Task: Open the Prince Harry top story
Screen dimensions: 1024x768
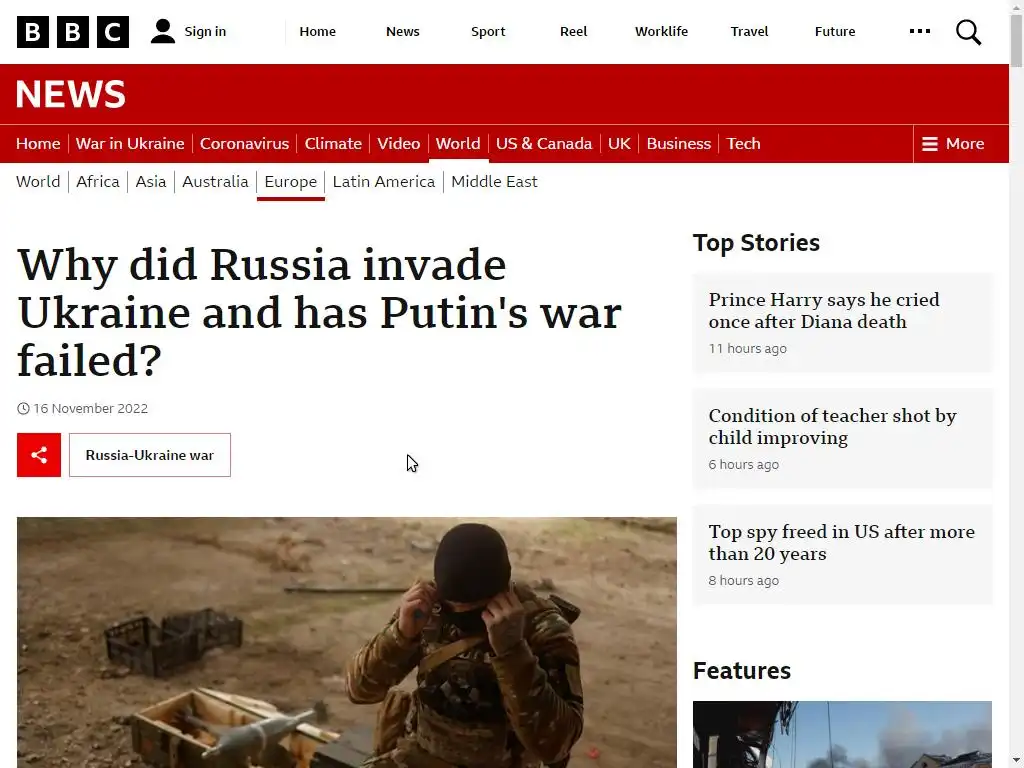Action: (824, 311)
